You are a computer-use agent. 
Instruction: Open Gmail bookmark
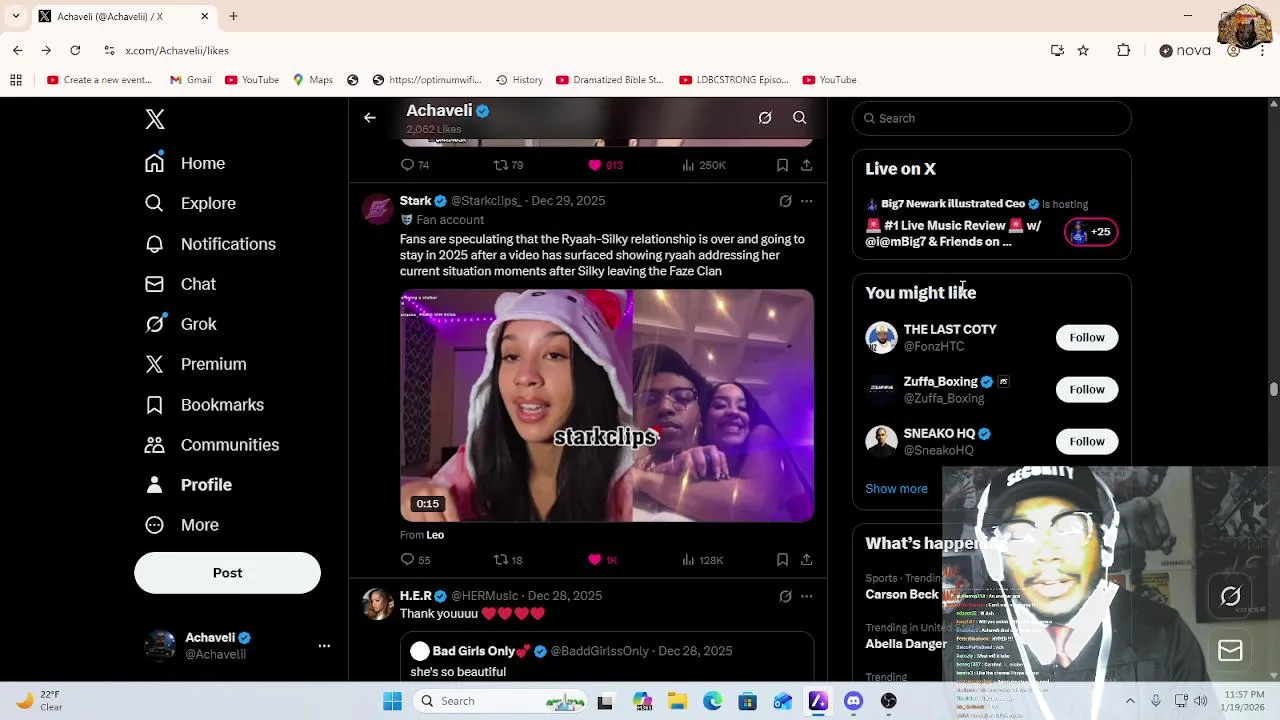pos(190,80)
